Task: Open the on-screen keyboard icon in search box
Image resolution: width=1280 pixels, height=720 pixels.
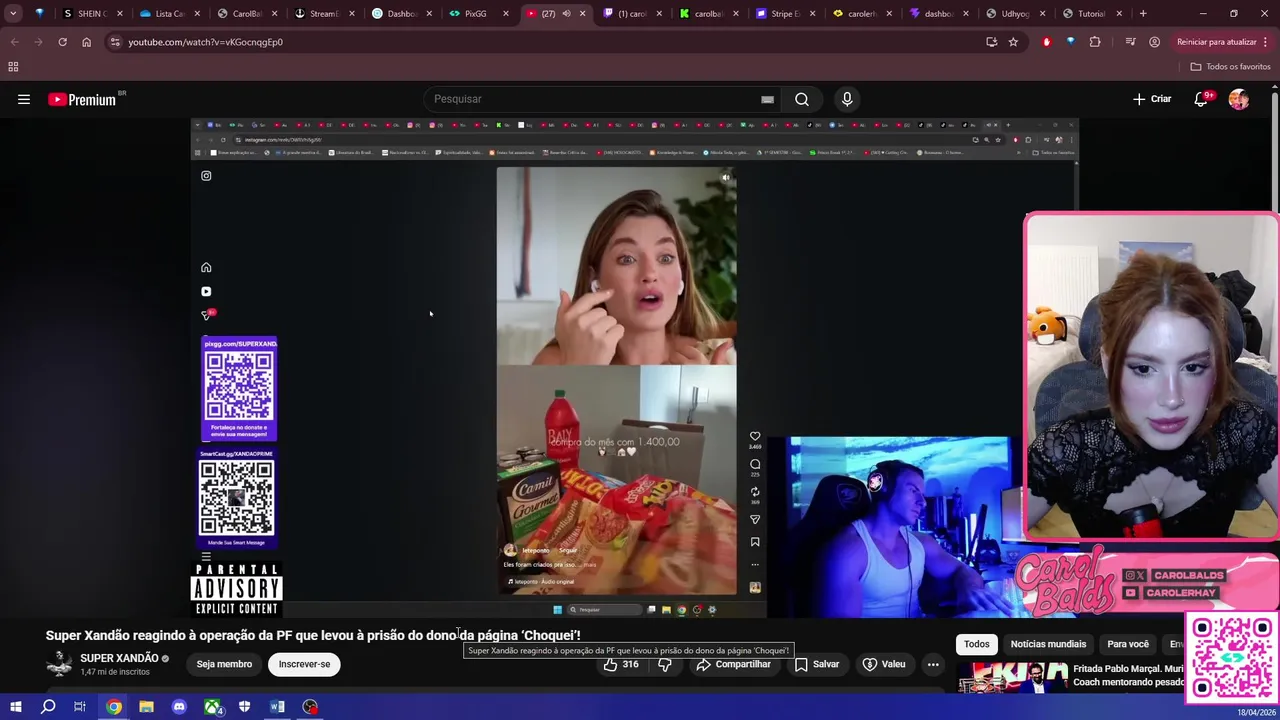Action: pos(767,99)
